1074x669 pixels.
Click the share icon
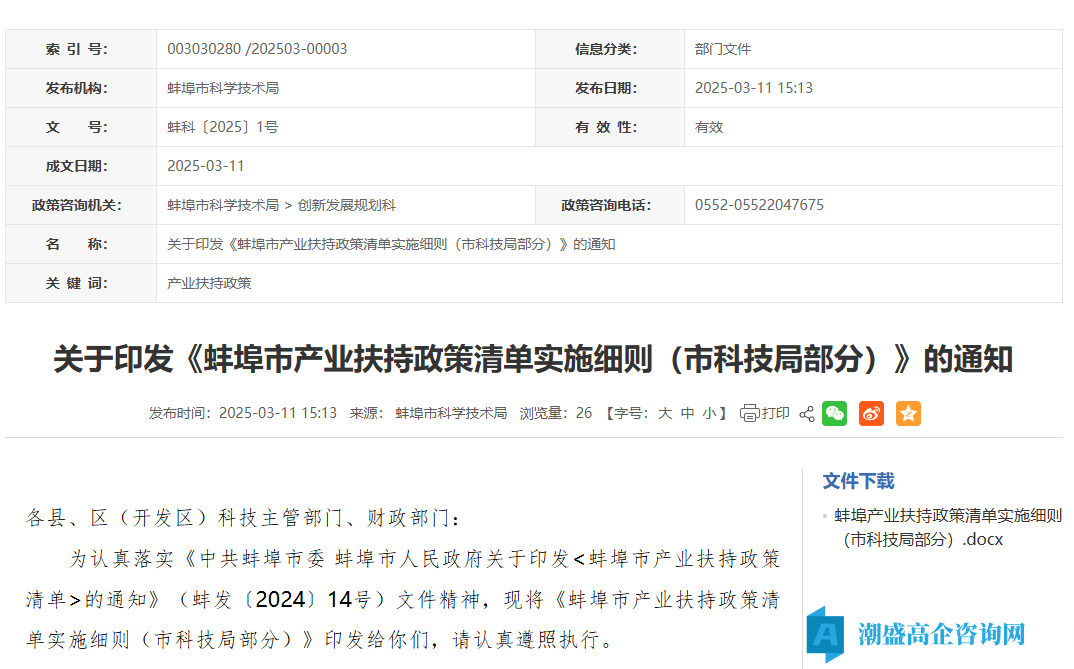tap(807, 413)
